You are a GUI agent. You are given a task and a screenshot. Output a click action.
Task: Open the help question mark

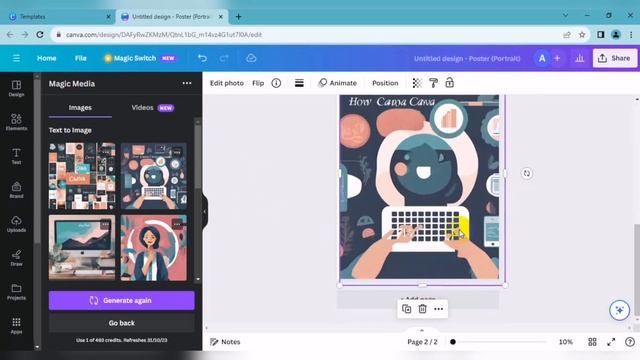[630, 342]
